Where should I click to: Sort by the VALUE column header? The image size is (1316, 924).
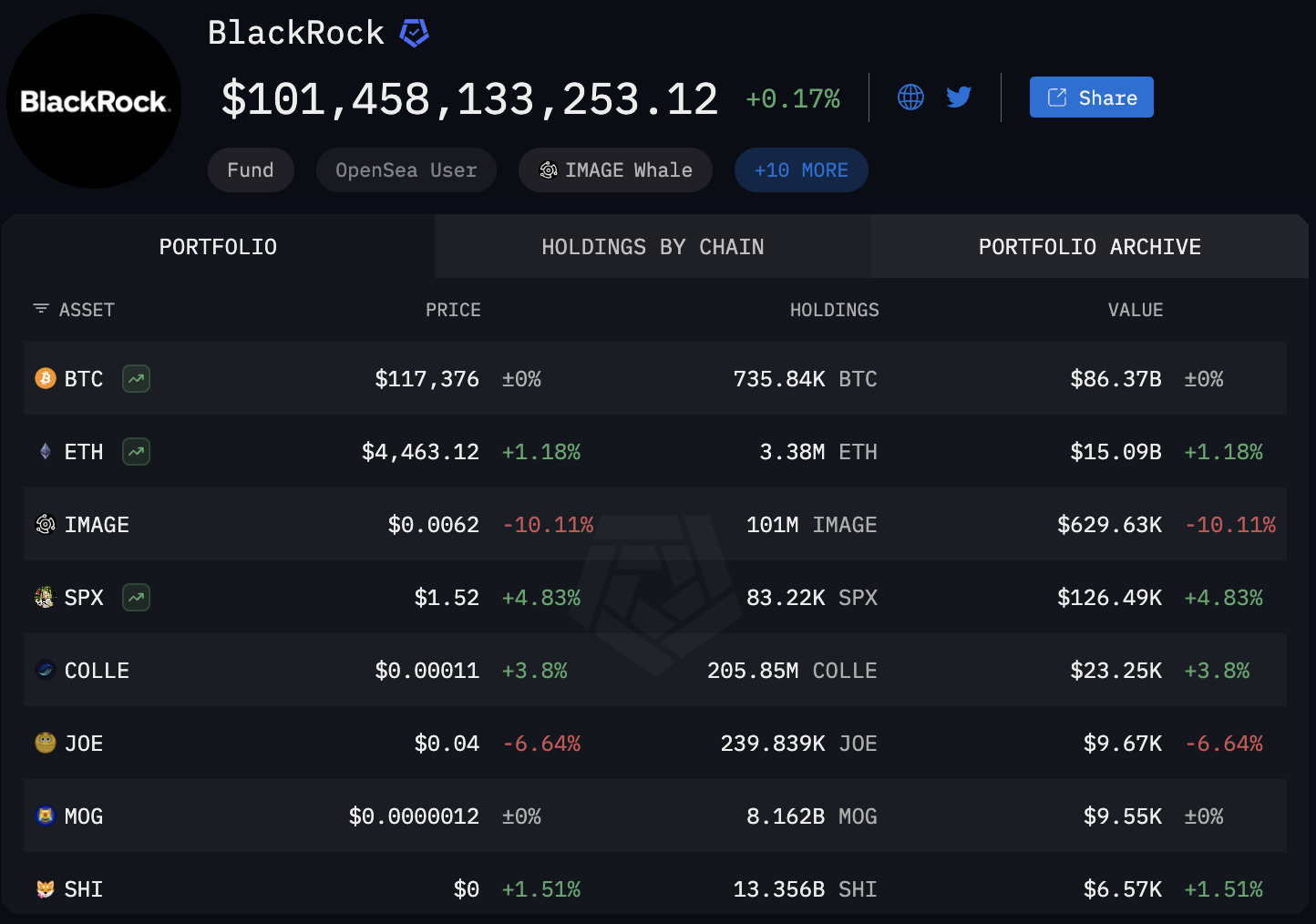pyautogui.click(x=1135, y=310)
